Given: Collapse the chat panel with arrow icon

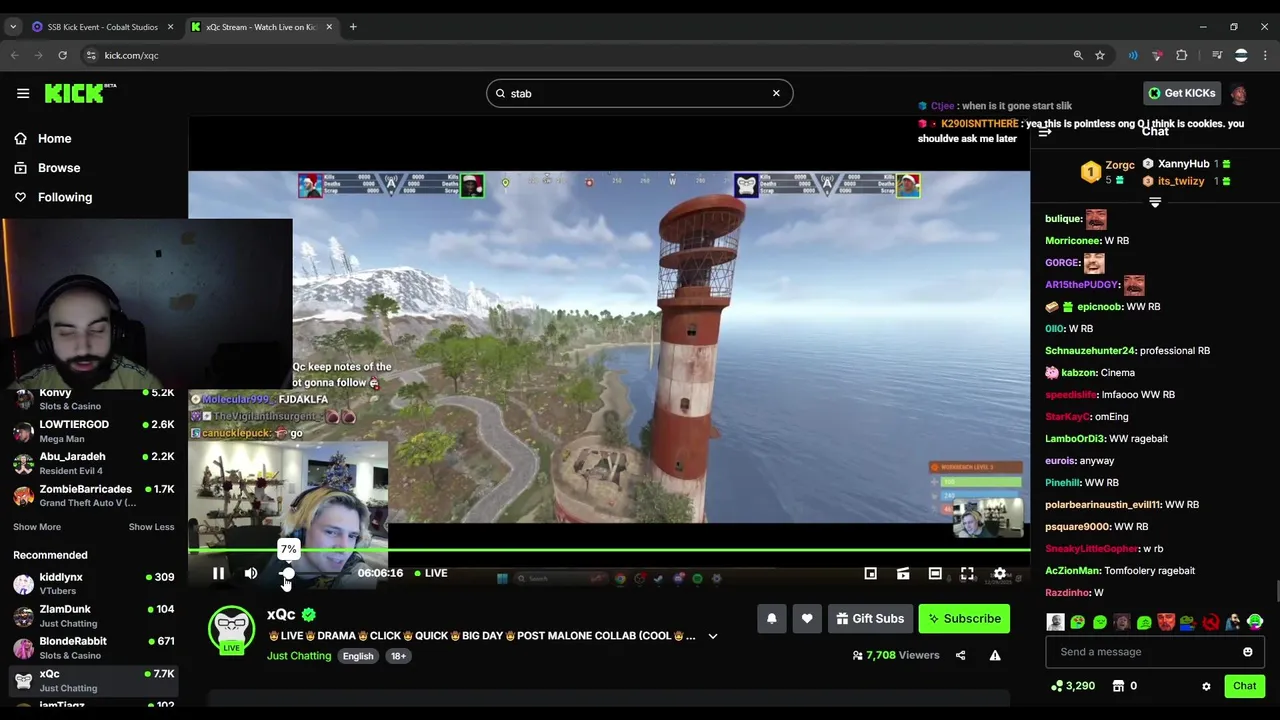Looking at the screenshot, I should coord(1045,132).
